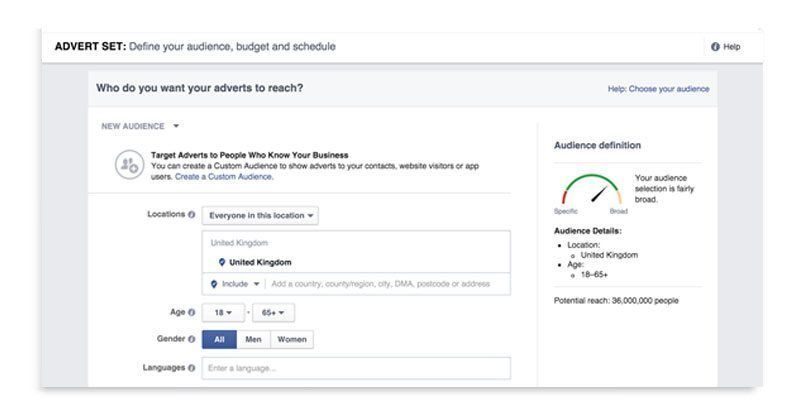The width and height of the screenshot is (800, 405).
Task: Click United Kingdom under Audience Details
Action: (x=609, y=255)
